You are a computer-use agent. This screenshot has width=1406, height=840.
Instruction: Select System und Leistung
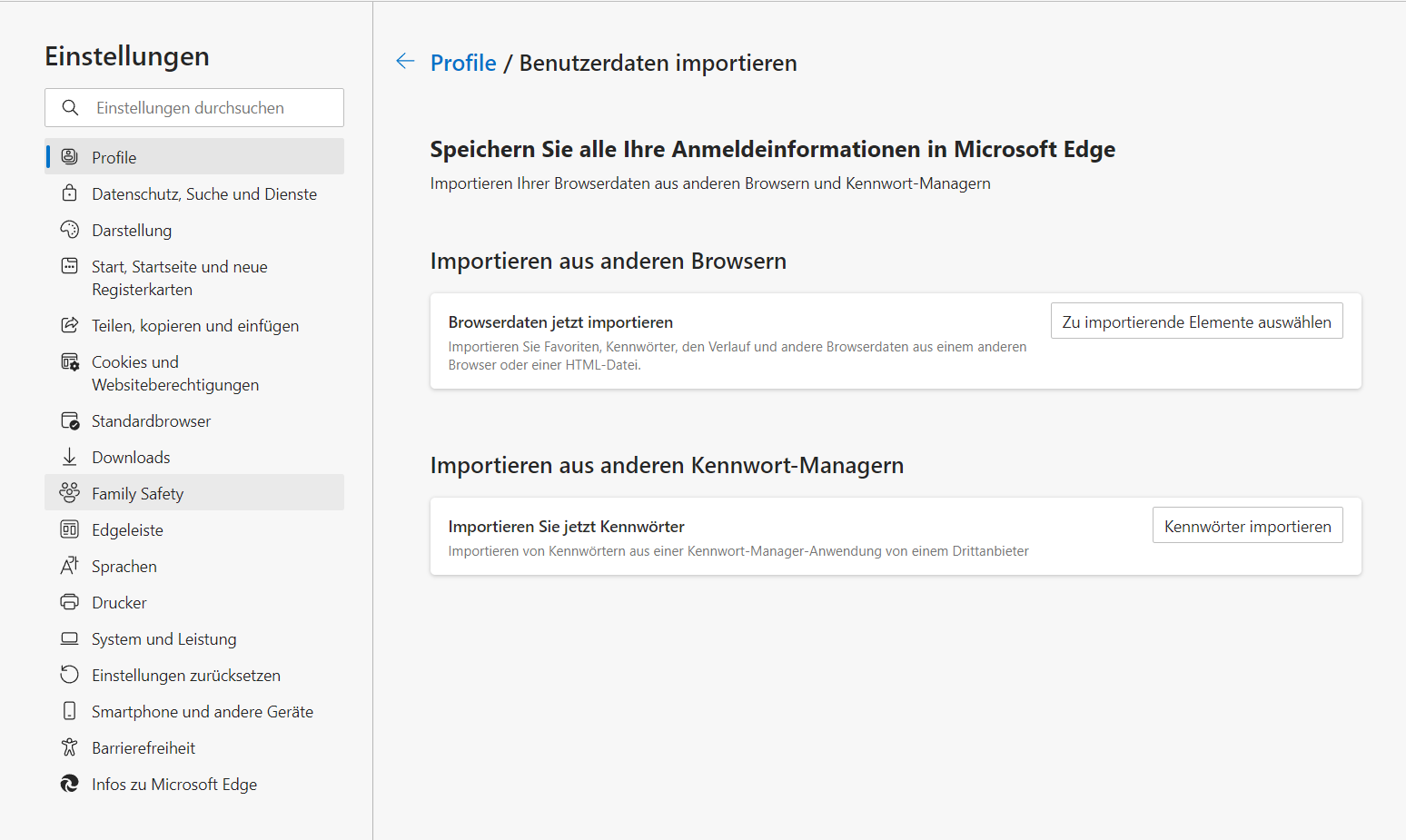coord(163,639)
